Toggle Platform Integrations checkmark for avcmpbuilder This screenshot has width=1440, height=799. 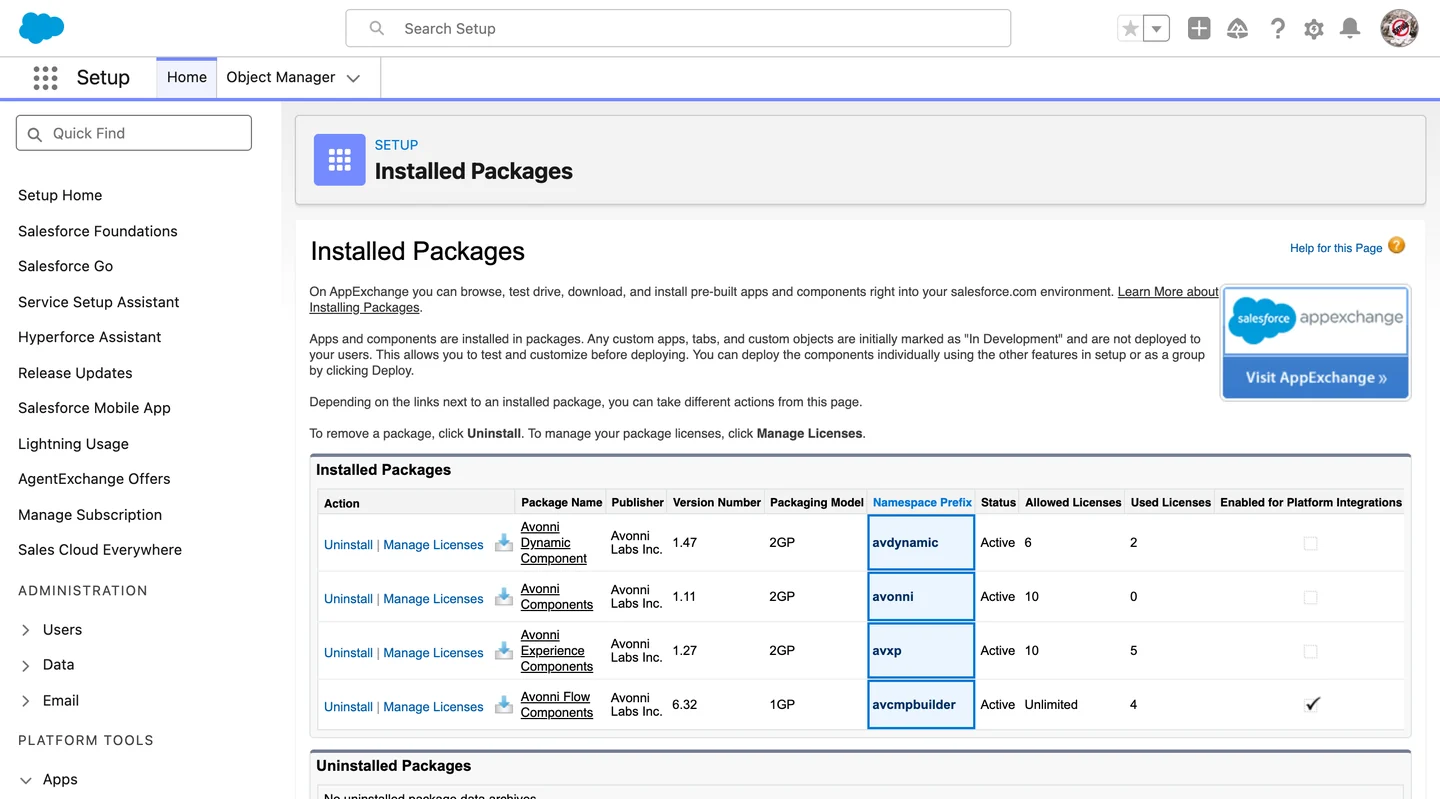click(1312, 704)
